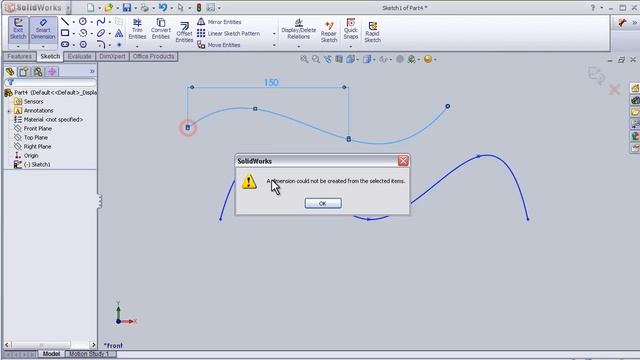Switch to the Sketch tab
Image resolution: width=640 pixels, height=360 pixels.
50,56
